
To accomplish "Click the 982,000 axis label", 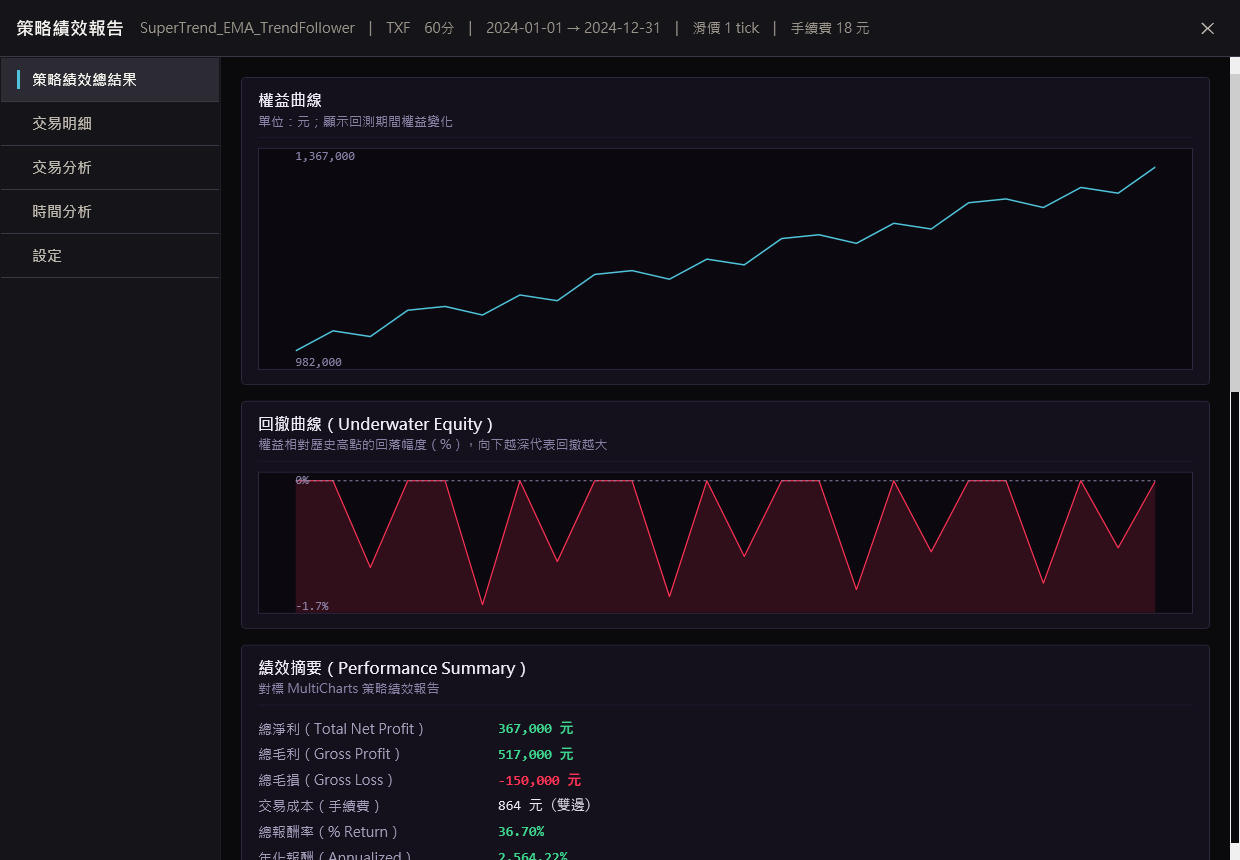I will (x=318, y=362).
